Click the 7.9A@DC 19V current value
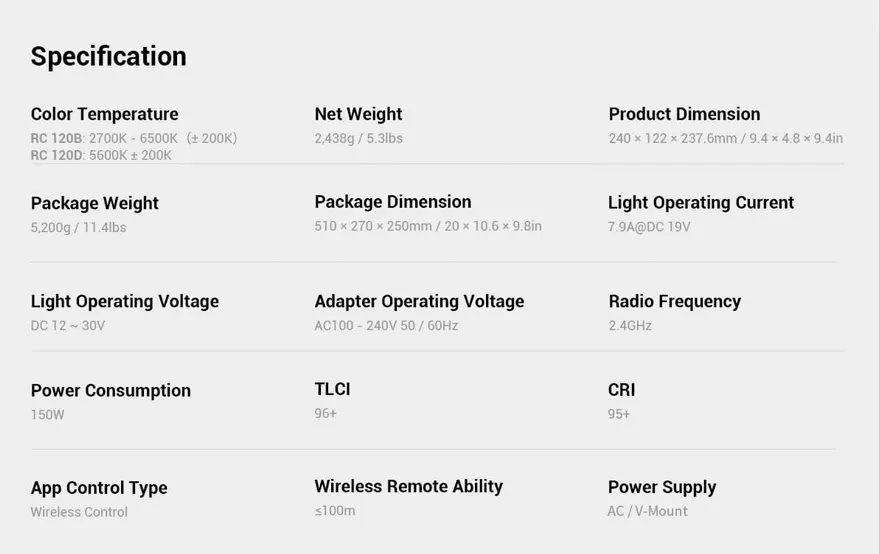 tap(649, 227)
